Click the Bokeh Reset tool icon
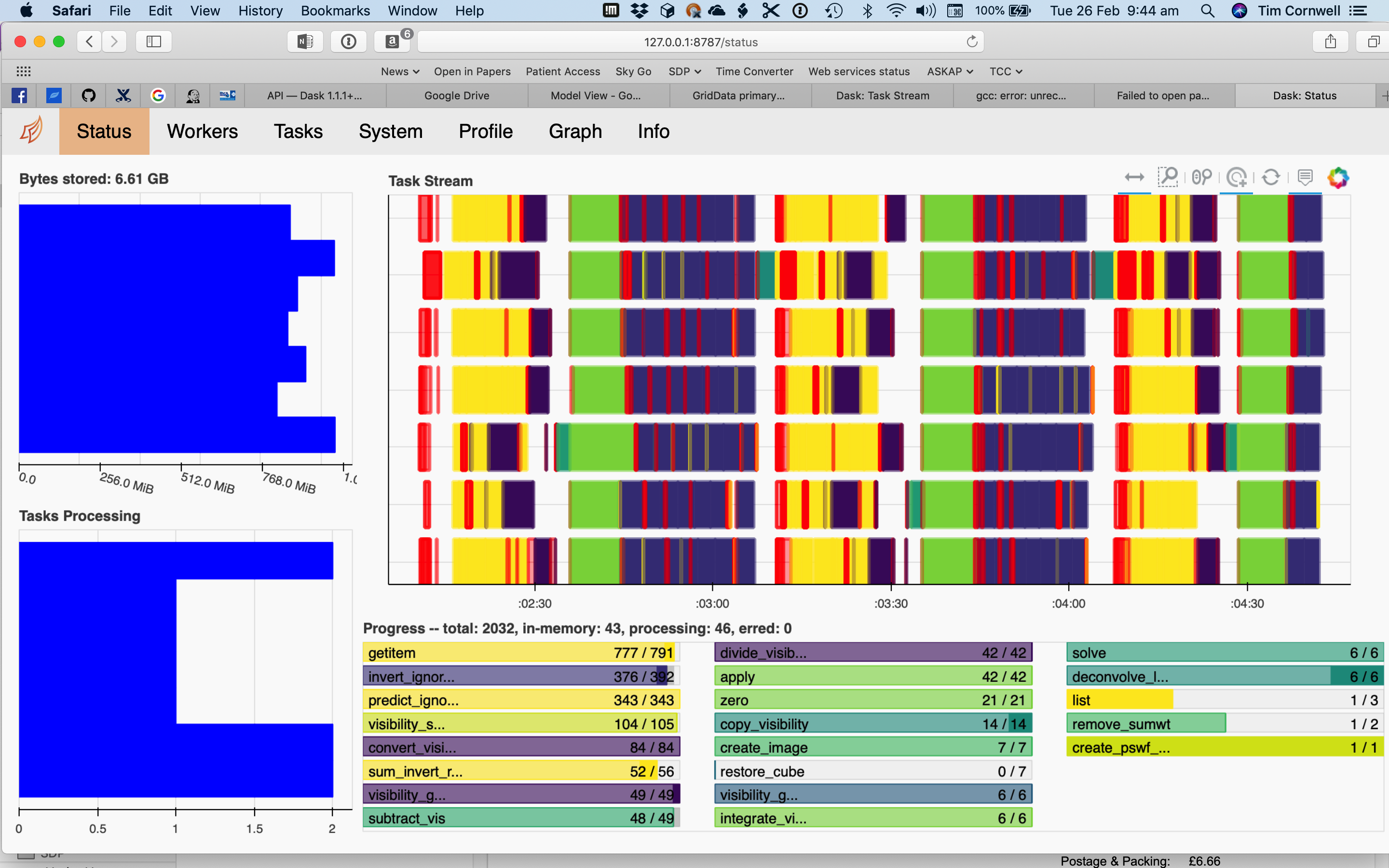 [x=1270, y=177]
